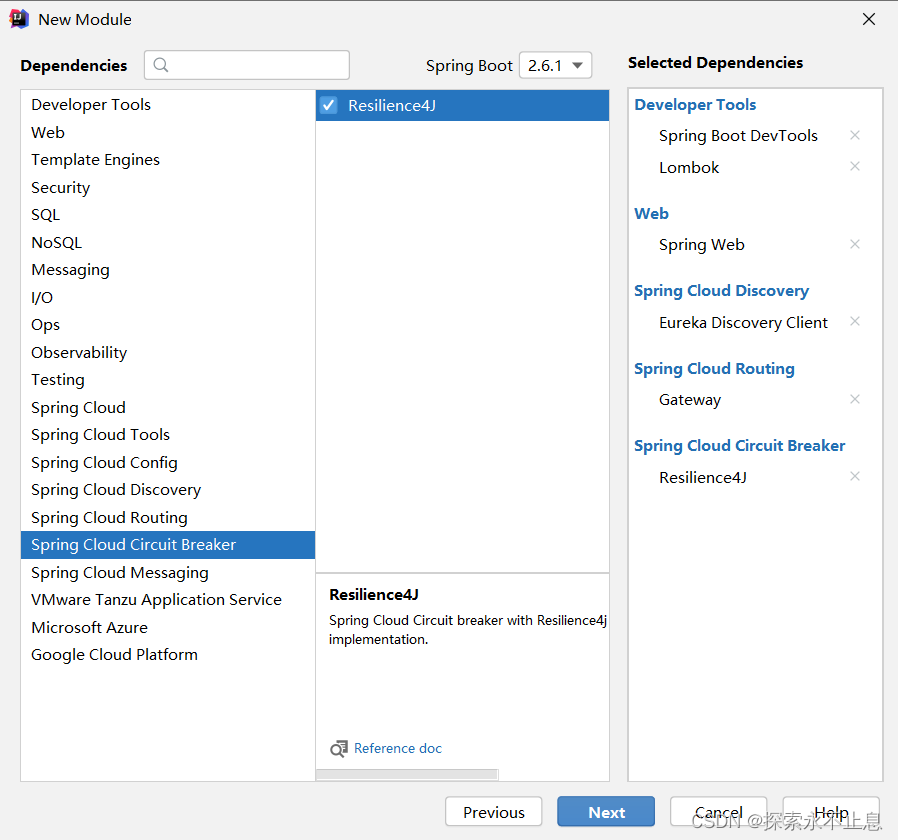Click the Reference doc icon
The width and height of the screenshot is (898, 840).
pos(339,749)
